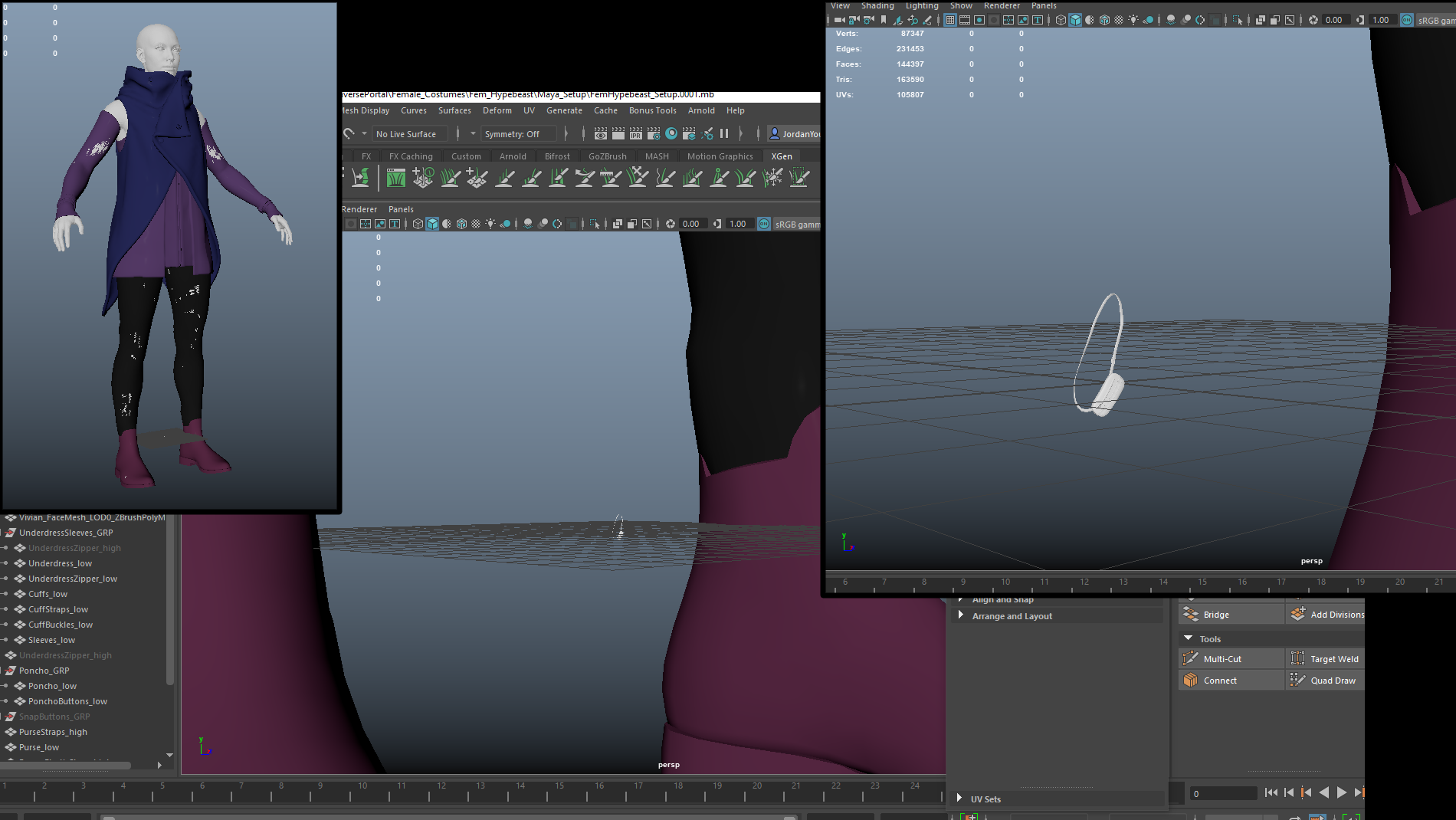Toggle wireframe on shaded in middle viewport
This screenshot has height=820, width=1456.
[461, 224]
